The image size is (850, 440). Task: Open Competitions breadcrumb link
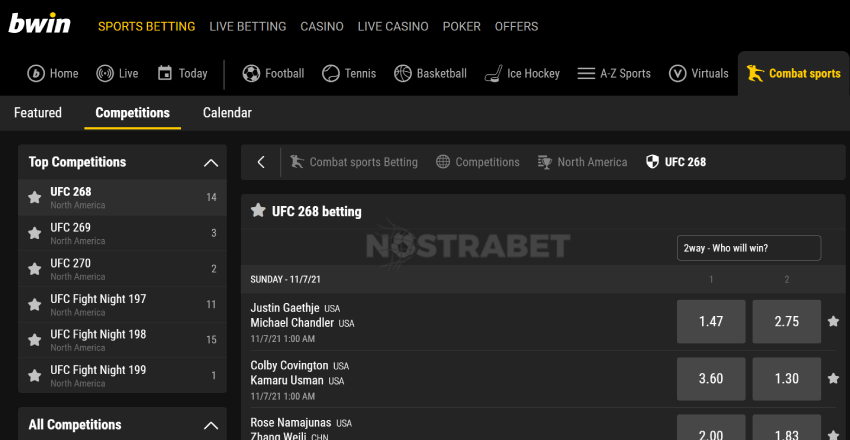(x=487, y=162)
